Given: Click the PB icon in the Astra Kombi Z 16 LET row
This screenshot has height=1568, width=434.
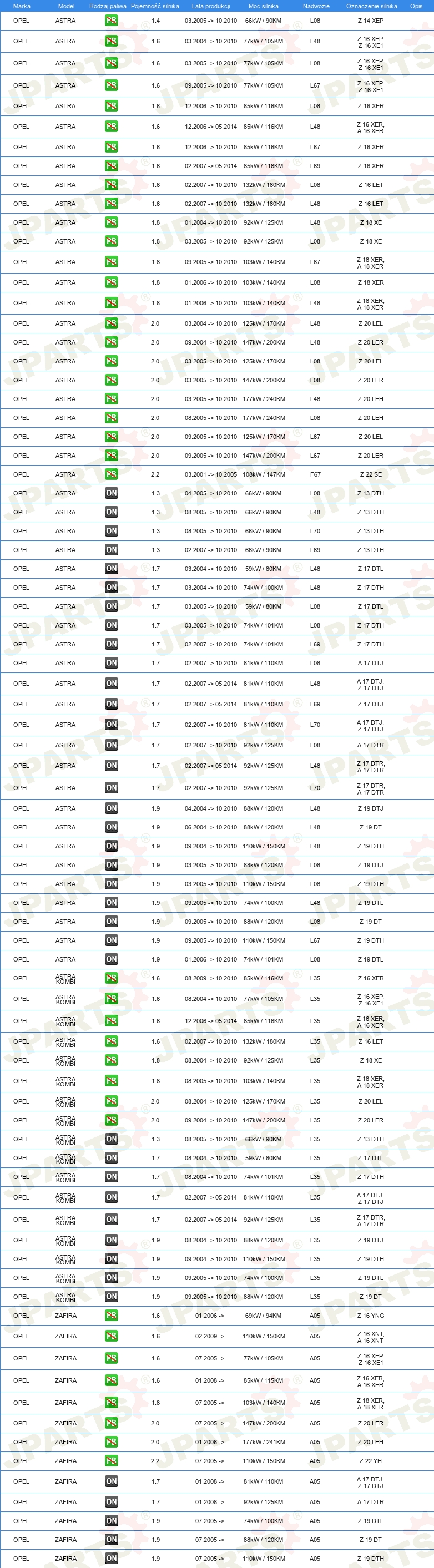Looking at the screenshot, I should 112,1041.
